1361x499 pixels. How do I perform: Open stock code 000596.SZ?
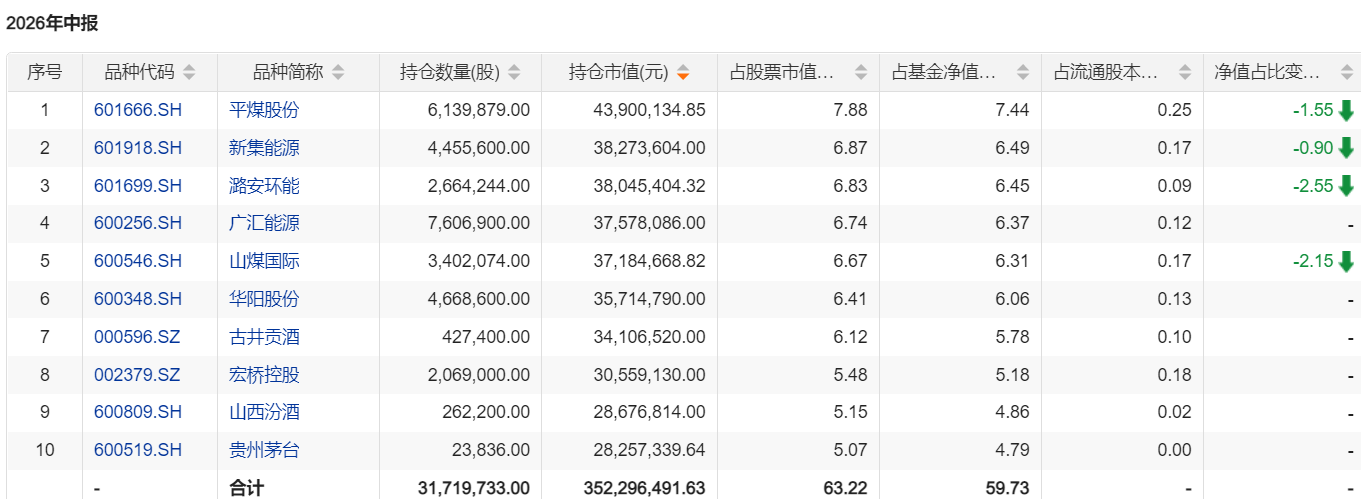coord(137,337)
